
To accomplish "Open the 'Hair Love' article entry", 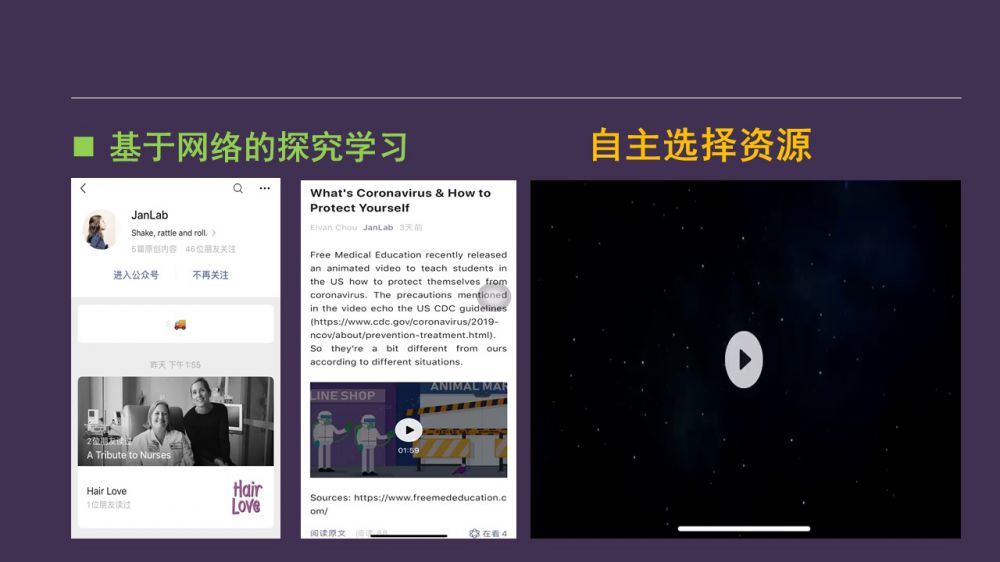I will tap(107, 491).
